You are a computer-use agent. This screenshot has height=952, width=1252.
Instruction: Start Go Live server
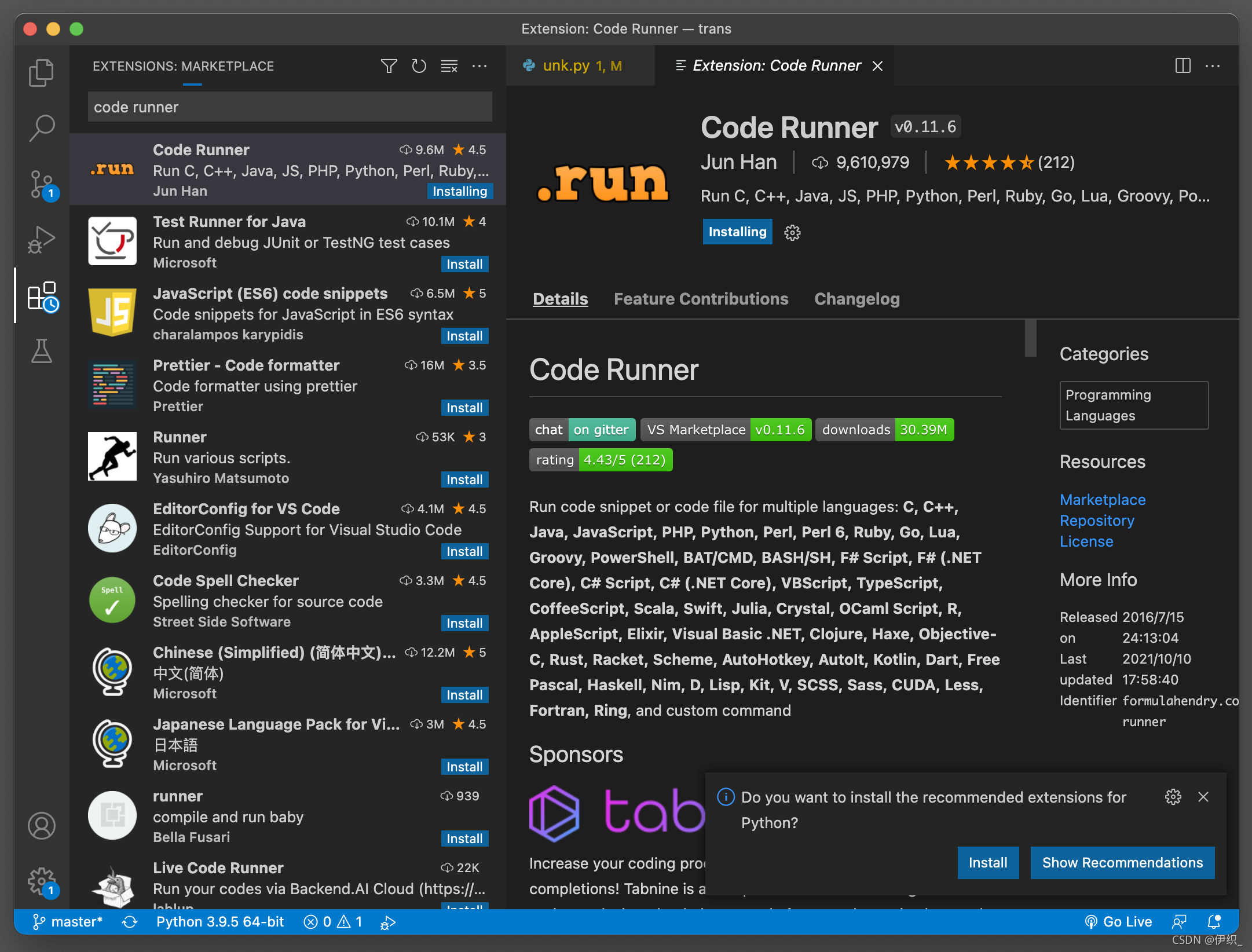tap(1118, 921)
